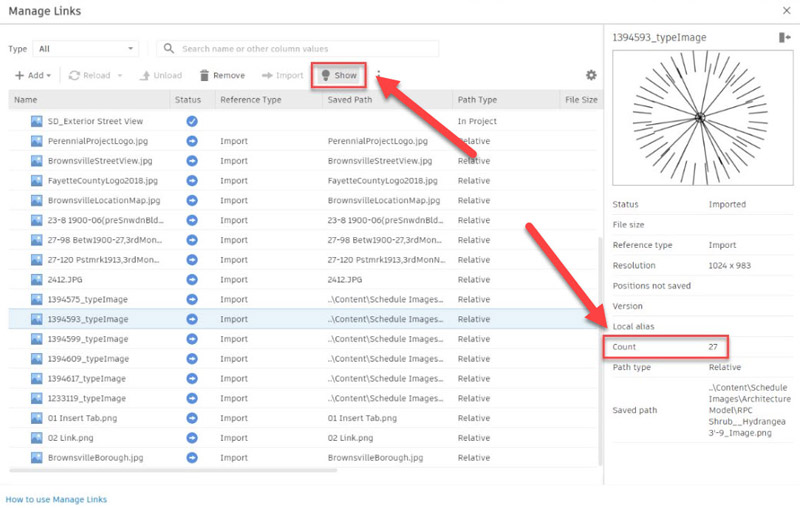Expand the Add button dropdown
The image size is (800, 508).
pyautogui.click(x=51, y=75)
